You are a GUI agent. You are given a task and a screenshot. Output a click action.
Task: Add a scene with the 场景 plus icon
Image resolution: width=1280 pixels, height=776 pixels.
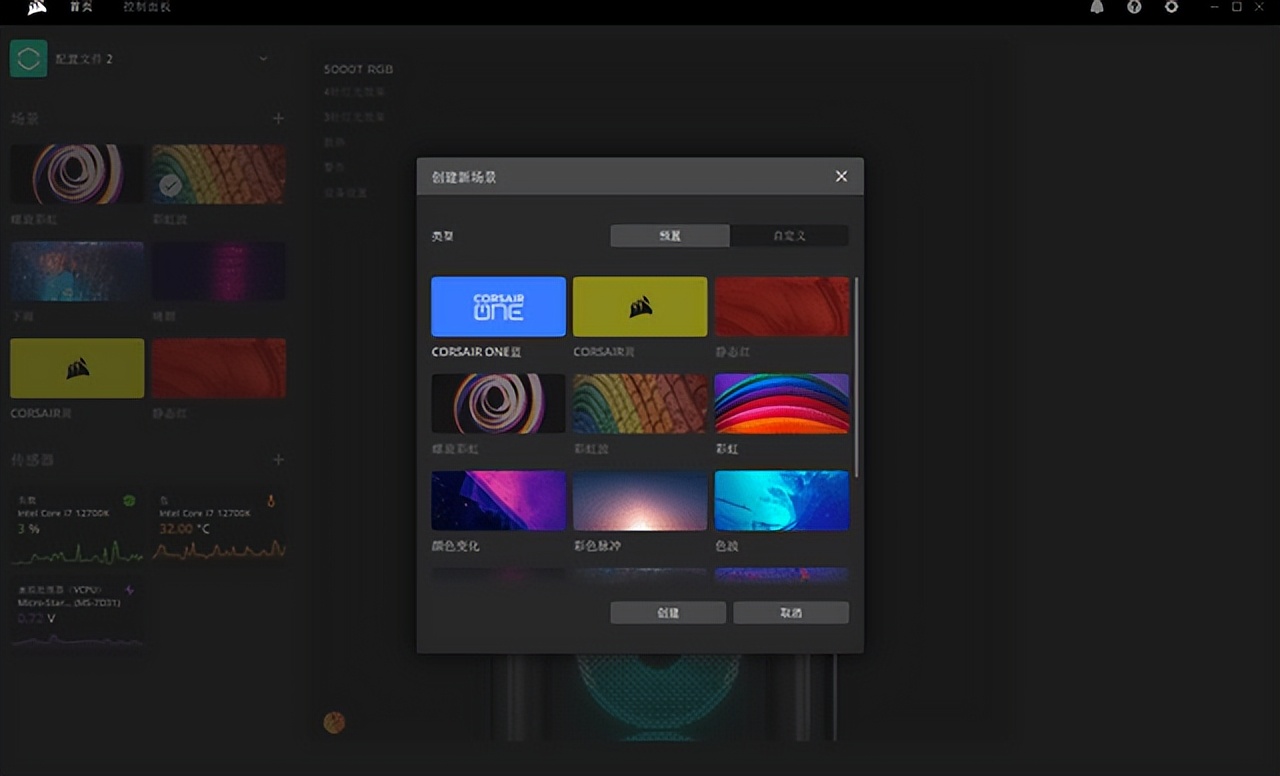[x=278, y=118]
